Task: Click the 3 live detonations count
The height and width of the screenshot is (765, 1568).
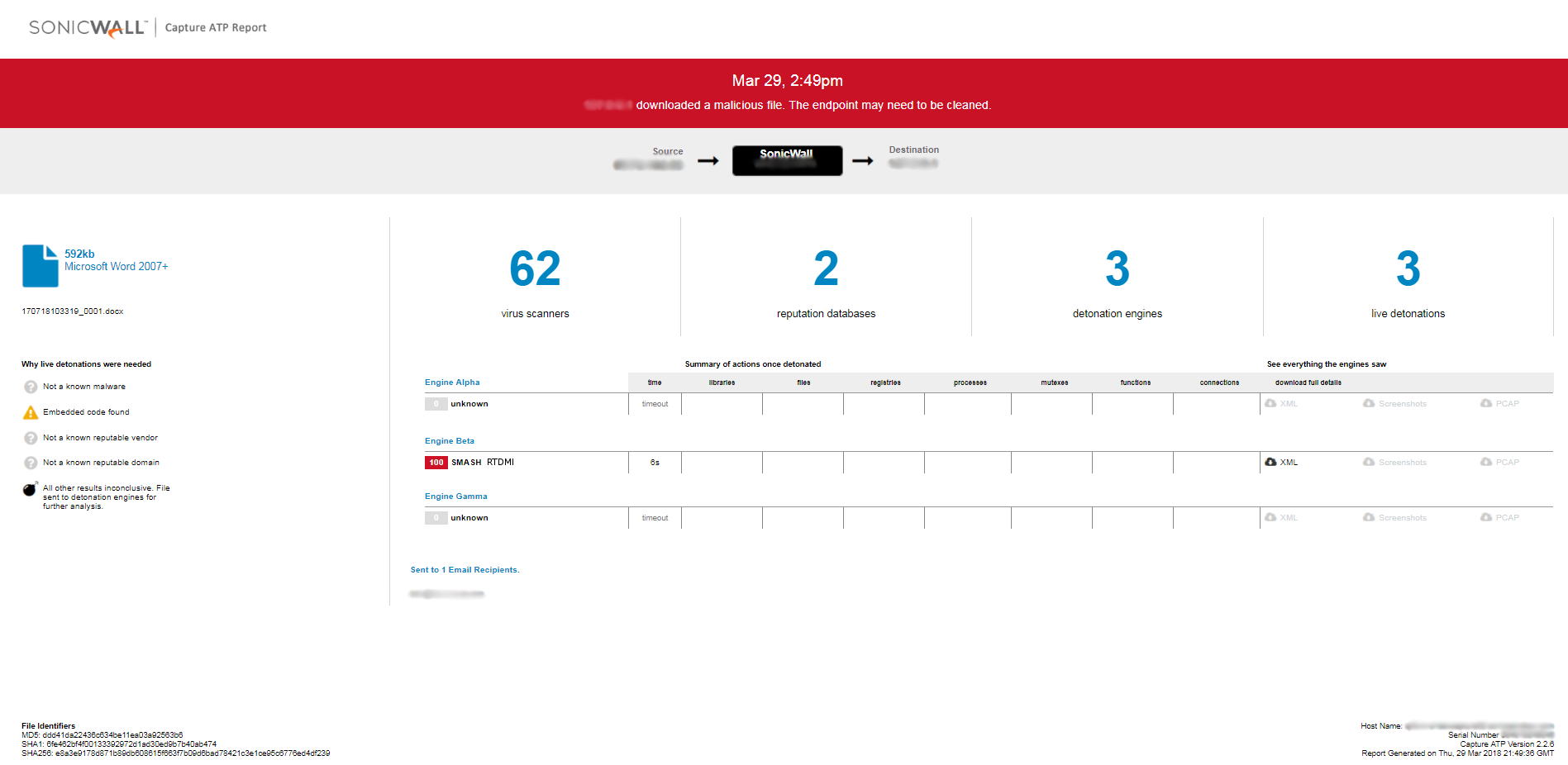Action: [x=1408, y=269]
